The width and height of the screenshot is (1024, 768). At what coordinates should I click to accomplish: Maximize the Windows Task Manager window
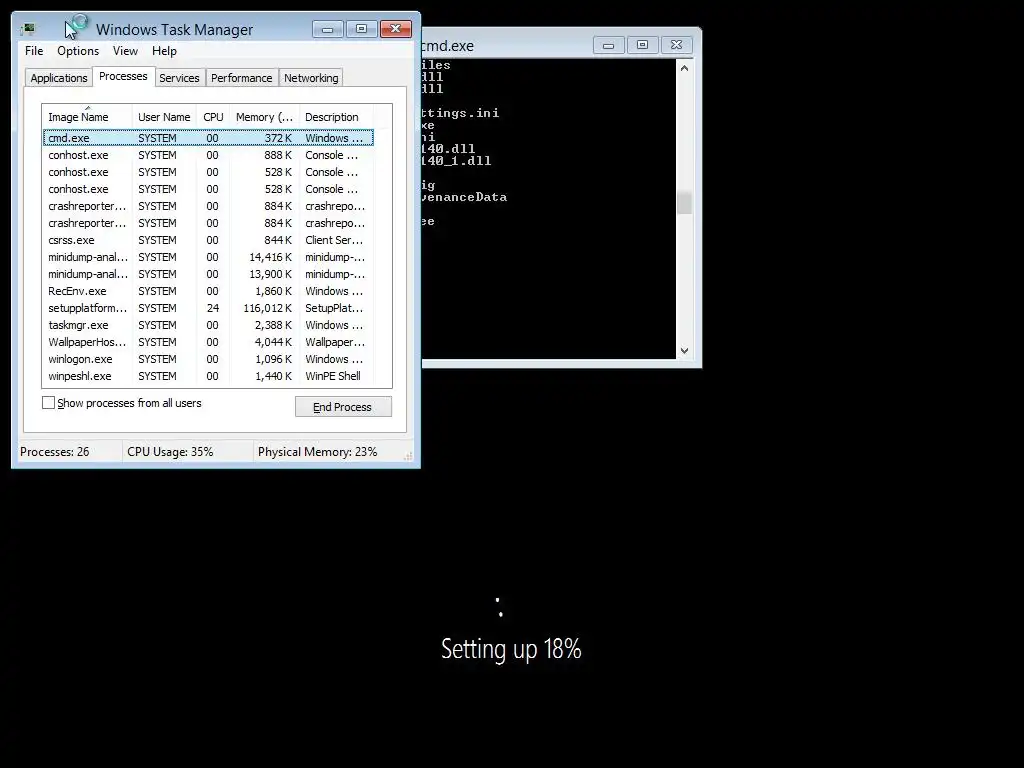coord(361,29)
